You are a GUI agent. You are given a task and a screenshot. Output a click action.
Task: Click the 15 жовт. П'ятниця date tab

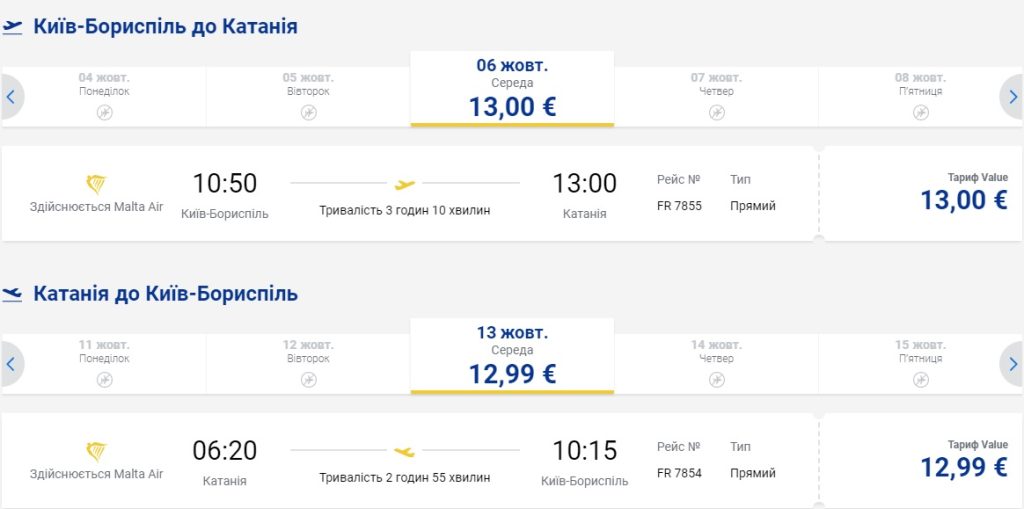pyautogui.click(x=920, y=357)
